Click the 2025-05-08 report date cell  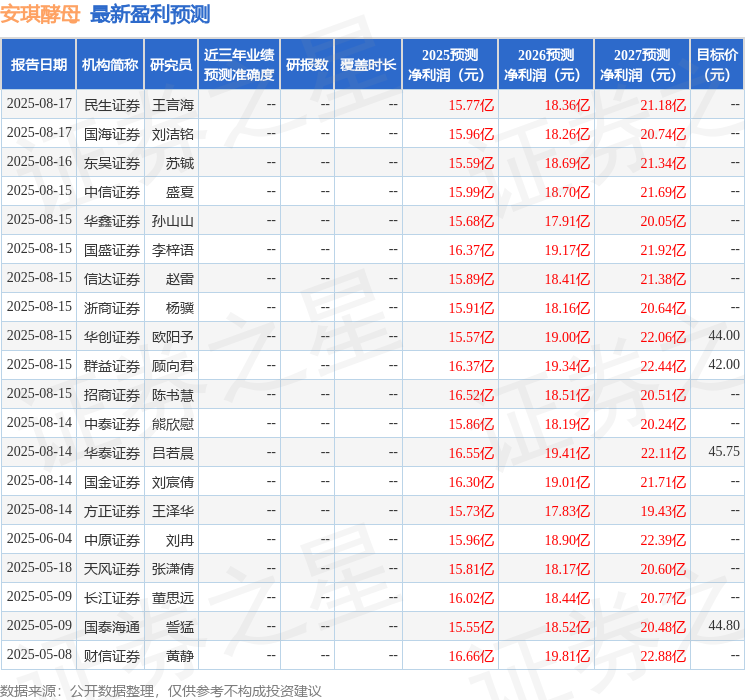point(39,654)
